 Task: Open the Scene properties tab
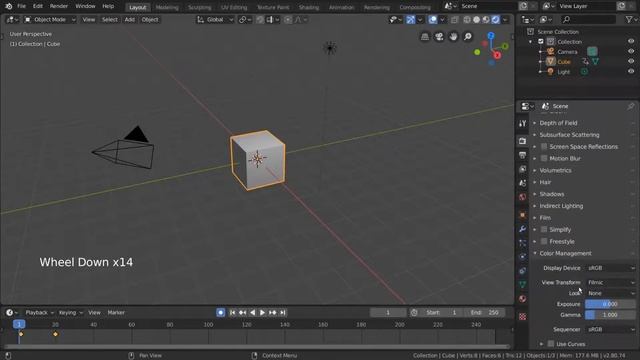[x=522, y=183]
